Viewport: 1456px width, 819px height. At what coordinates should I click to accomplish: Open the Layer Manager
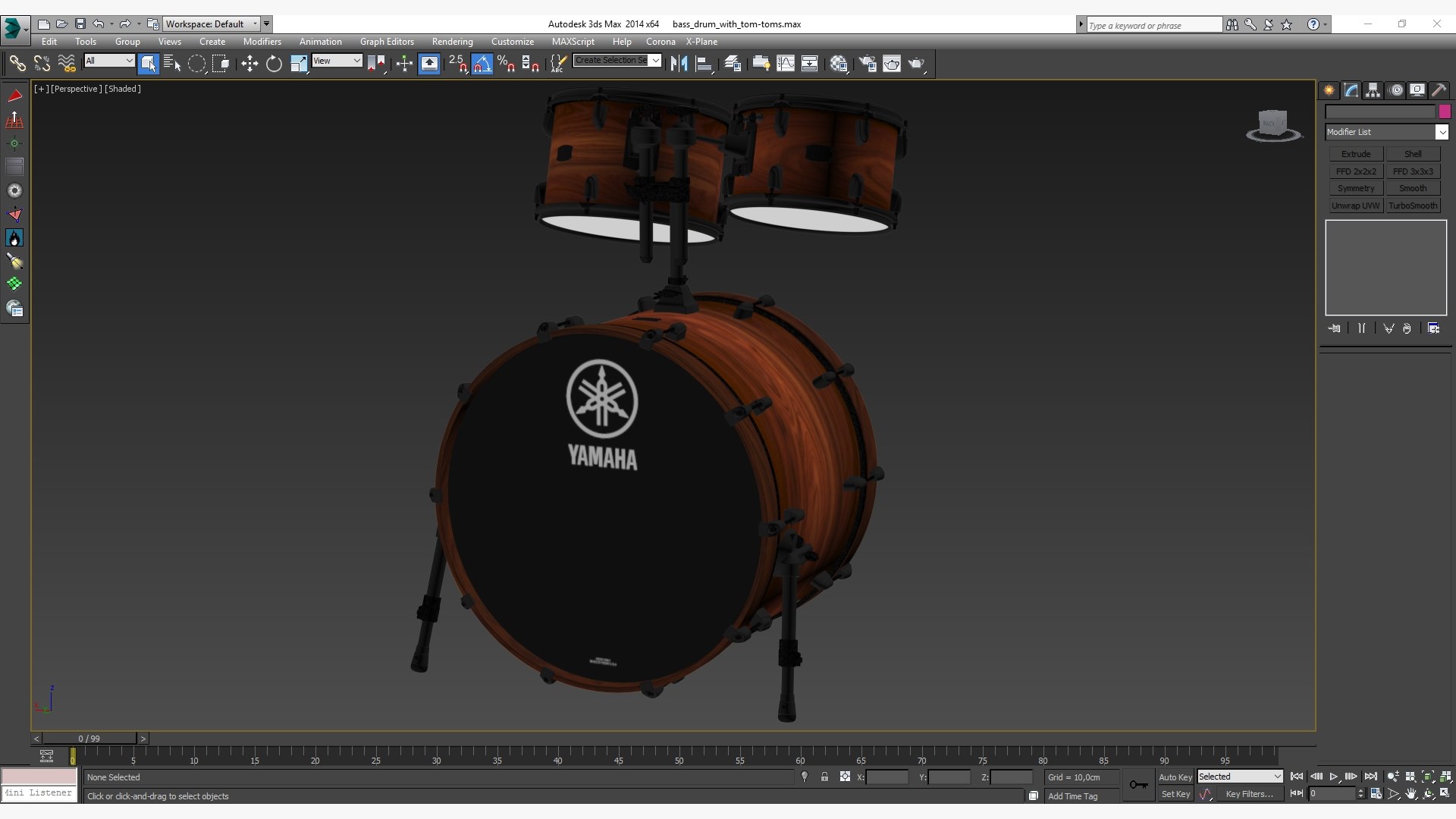pos(733,64)
